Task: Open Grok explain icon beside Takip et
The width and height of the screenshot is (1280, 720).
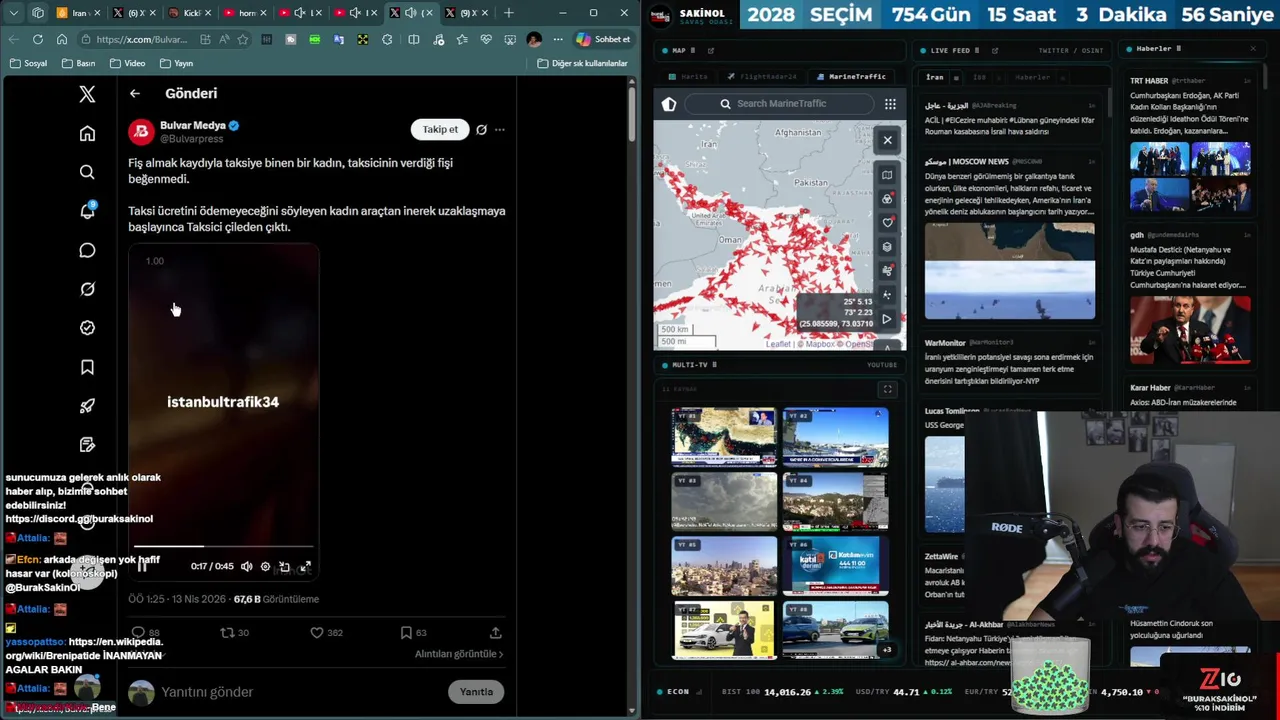Action: pyautogui.click(x=481, y=129)
